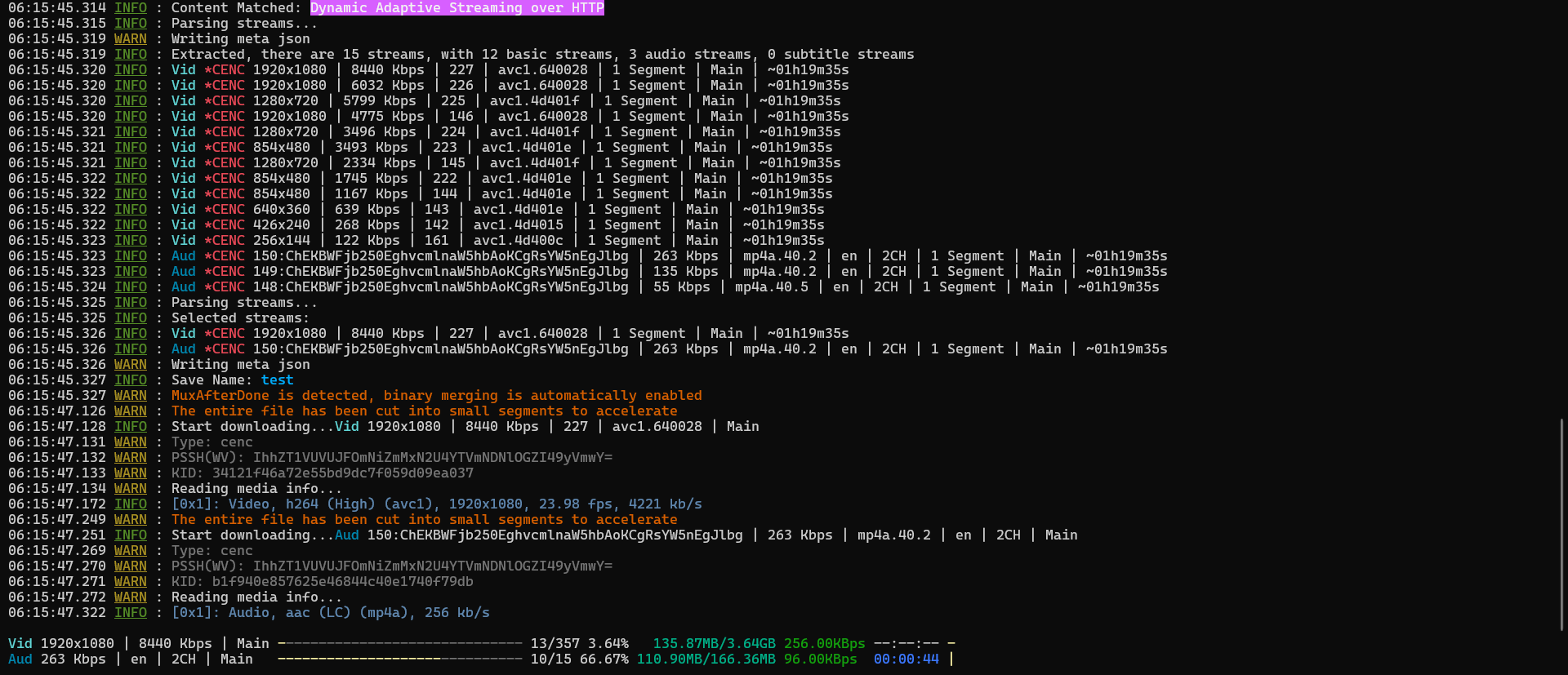Select the '122 Kbps' video bitrate
The width and height of the screenshot is (1568, 675).
367,241
